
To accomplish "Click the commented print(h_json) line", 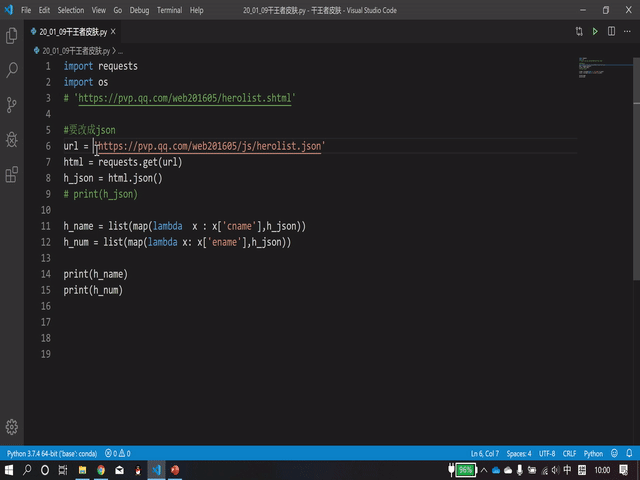I will pos(100,194).
